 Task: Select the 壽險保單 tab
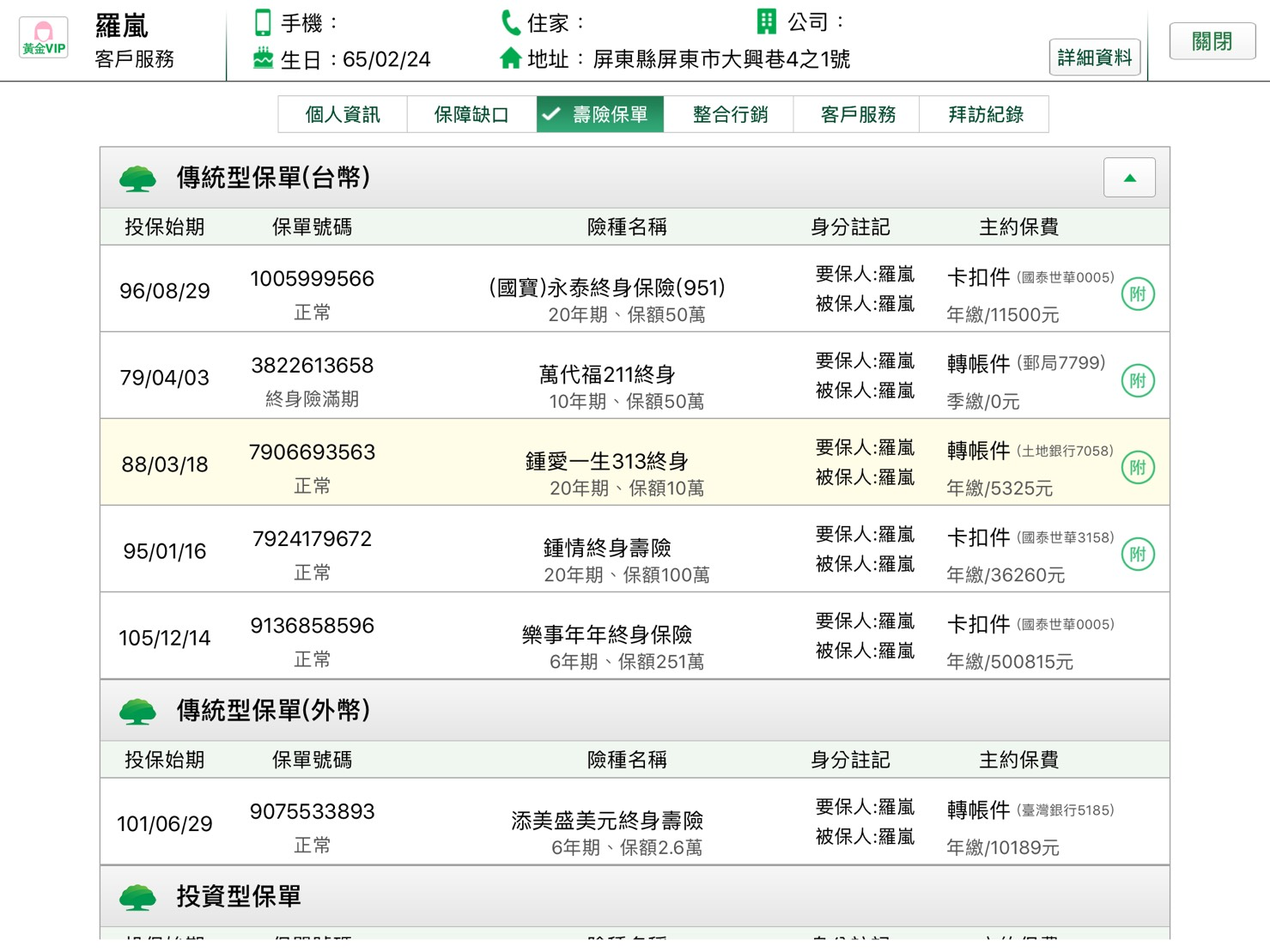pos(600,114)
